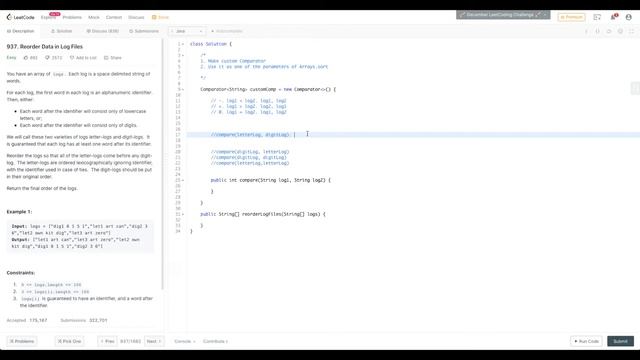This screenshot has width=640, height=360.
Task: Click Add to List
Action: click(x=83, y=58)
